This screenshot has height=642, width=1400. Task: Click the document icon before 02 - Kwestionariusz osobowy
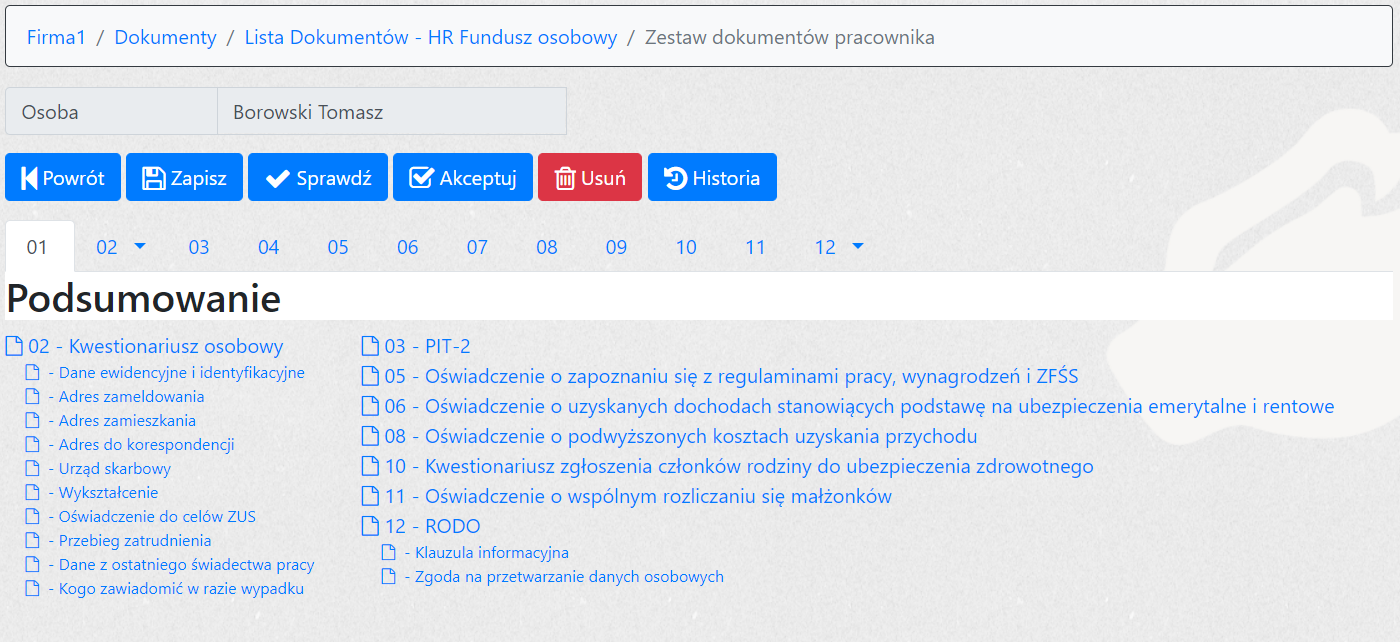click(14, 347)
